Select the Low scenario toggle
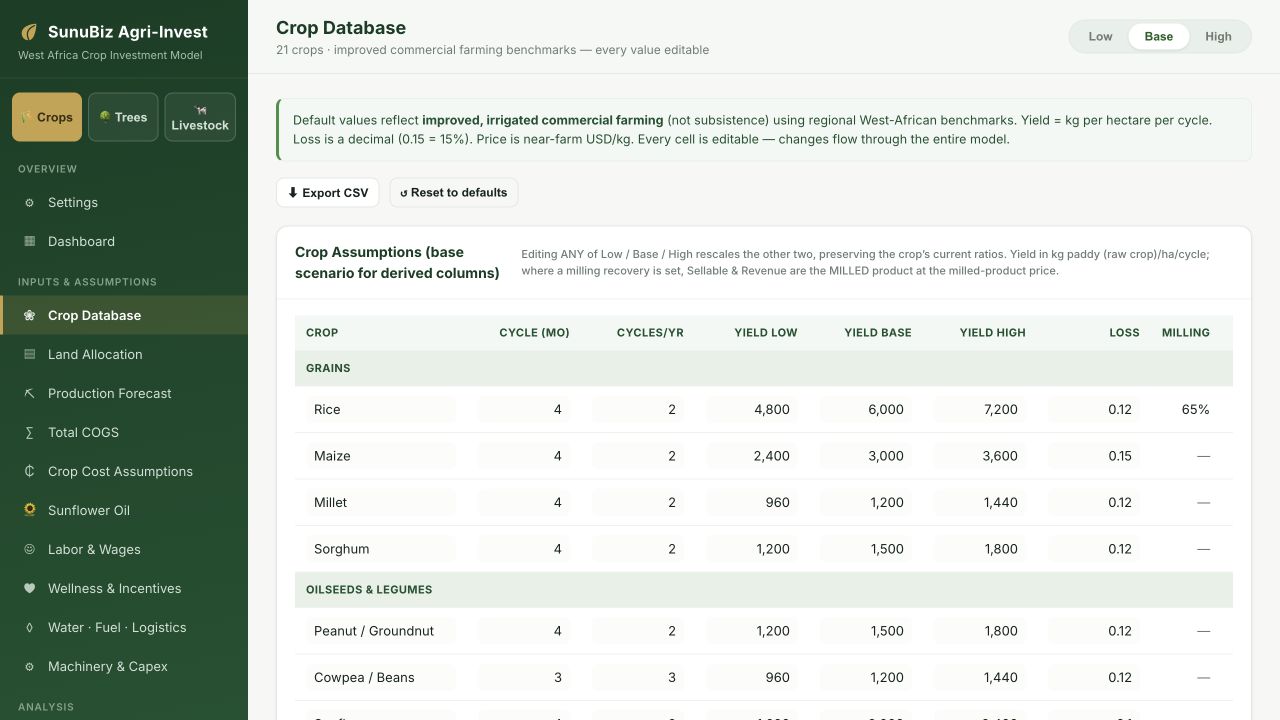Screen dimensions: 1280x720 1100,37
